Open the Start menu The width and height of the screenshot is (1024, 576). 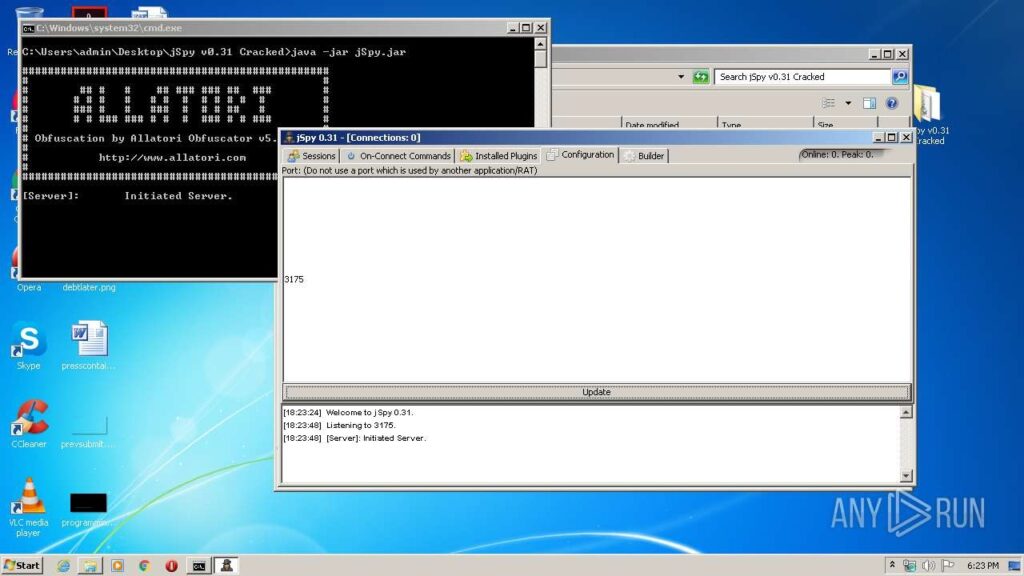tap(22, 566)
